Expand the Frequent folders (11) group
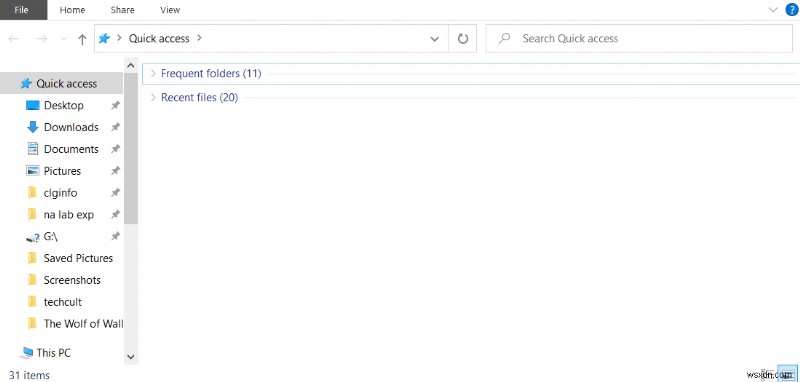800x382 pixels. tap(153, 73)
